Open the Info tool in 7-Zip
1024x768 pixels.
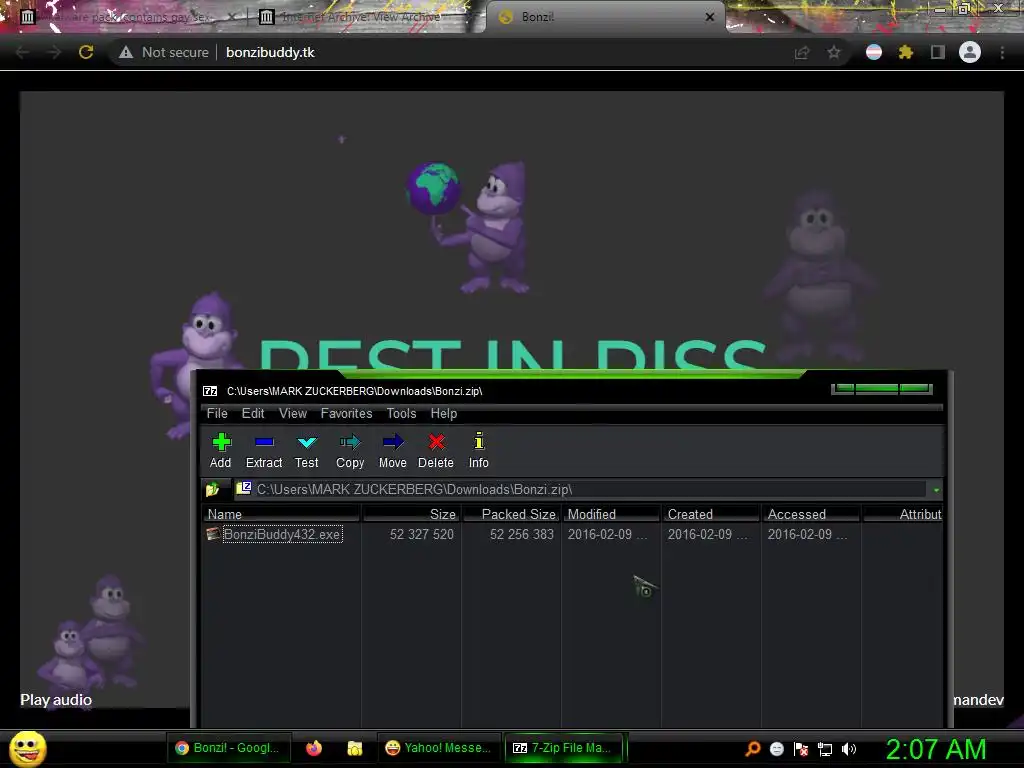click(479, 451)
